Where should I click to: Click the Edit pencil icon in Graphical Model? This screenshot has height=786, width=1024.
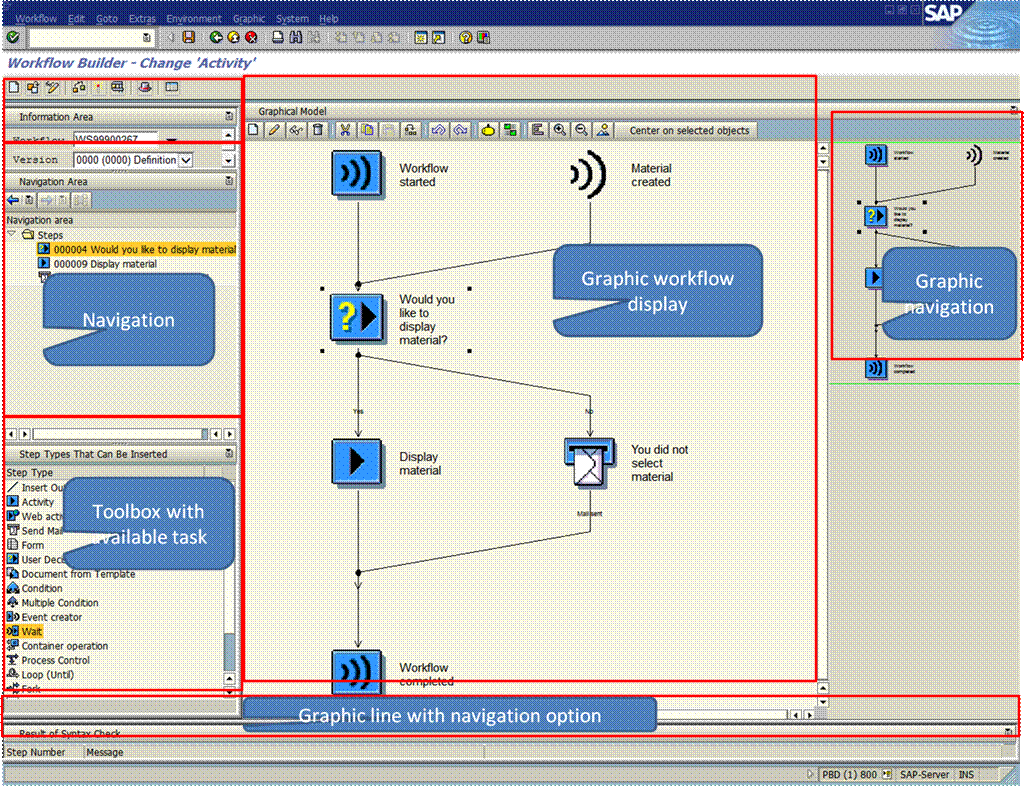tap(274, 130)
